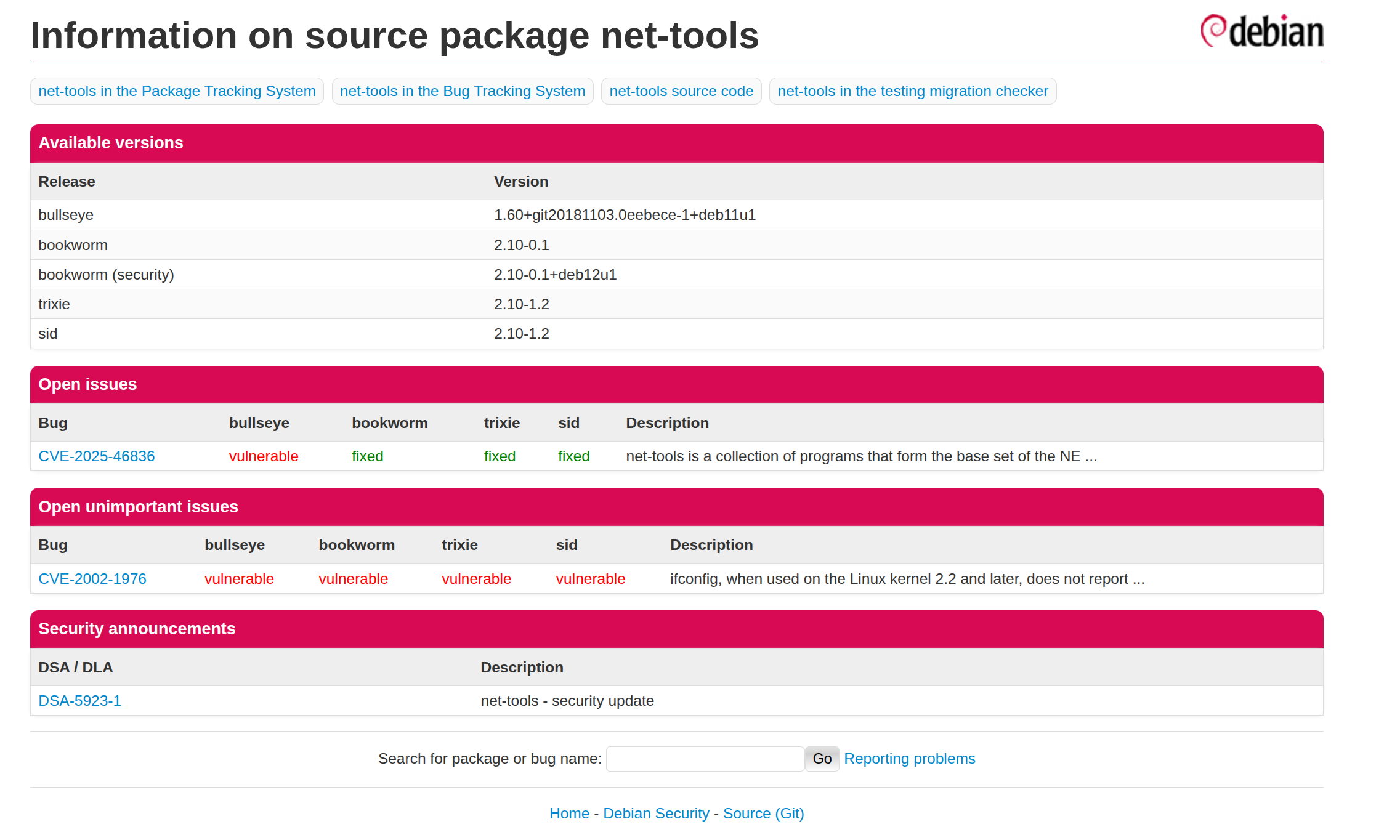Open CVE-2002-1976 bug page

point(92,579)
